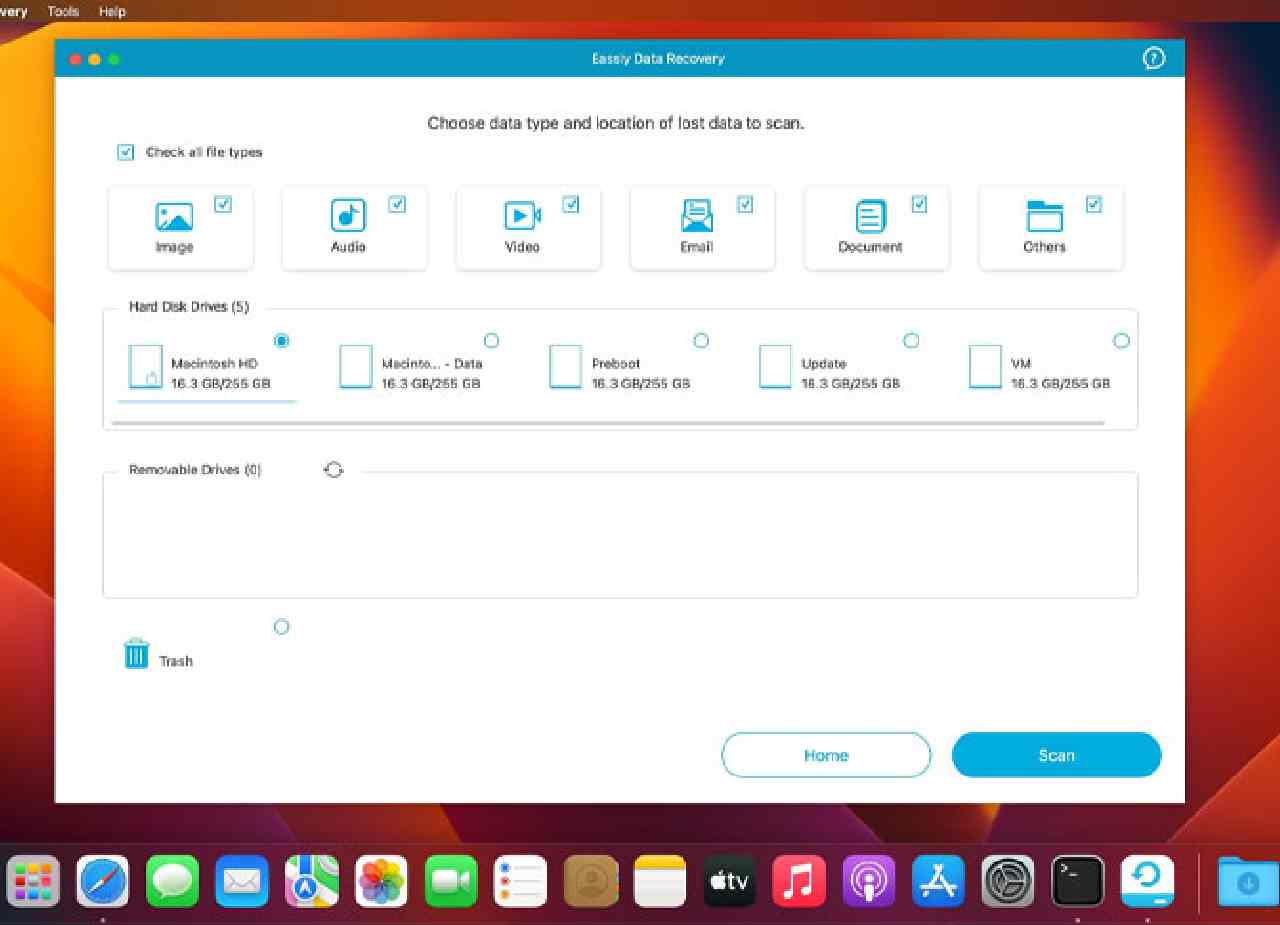Open Music from the dock
Image resolution: width=1280 pixels, height=925 pixels.
799,882
